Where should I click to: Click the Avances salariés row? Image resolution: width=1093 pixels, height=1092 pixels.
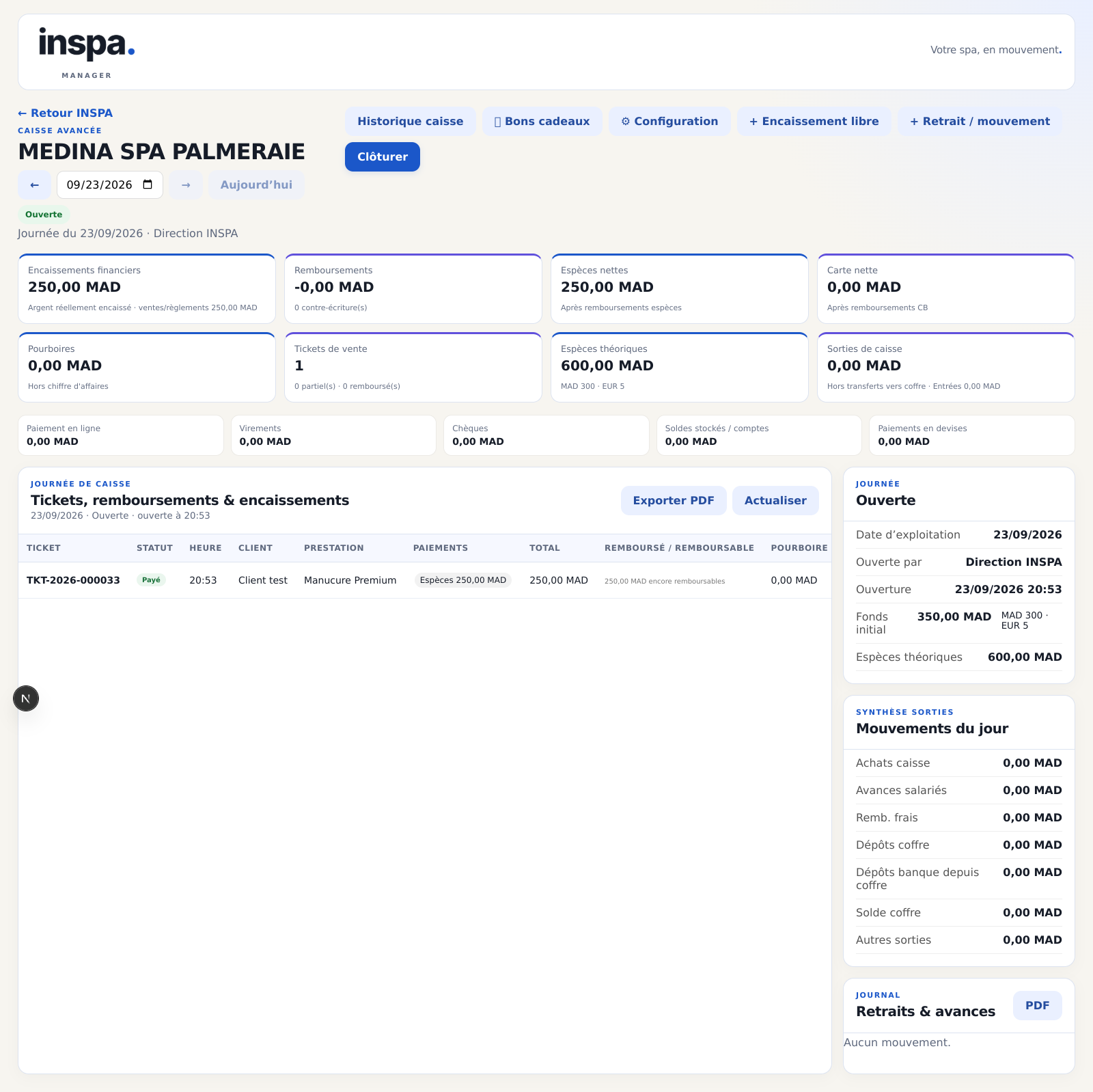[x=959, y=790]
